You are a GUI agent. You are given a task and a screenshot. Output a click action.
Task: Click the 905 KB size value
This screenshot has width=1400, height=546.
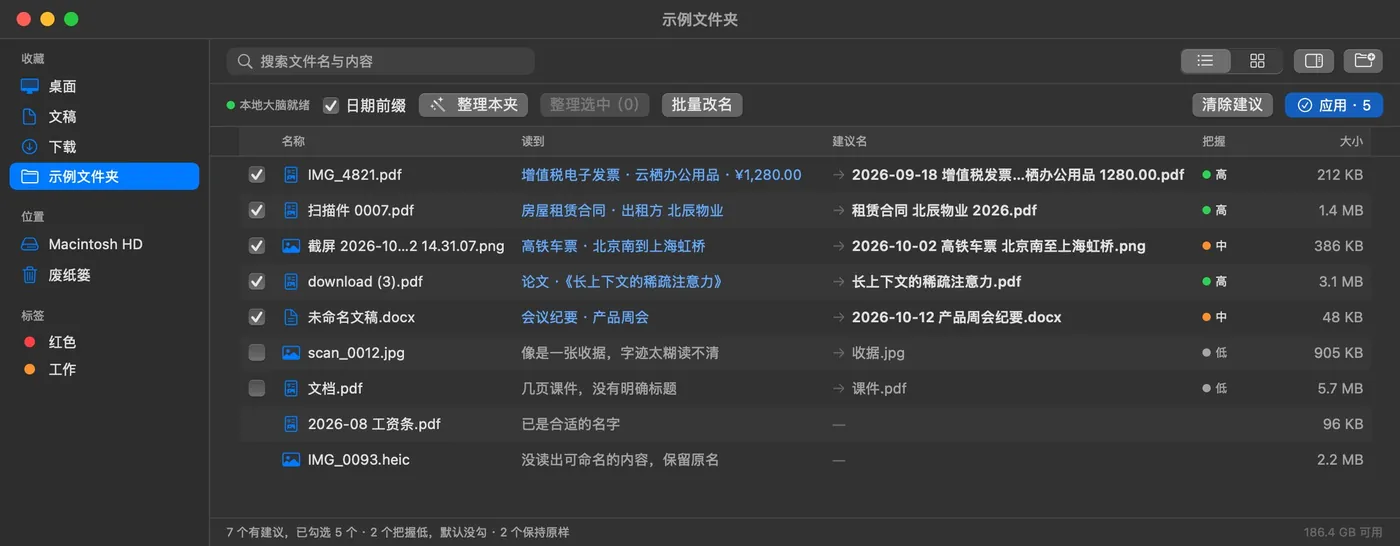tap(1338, 353)
